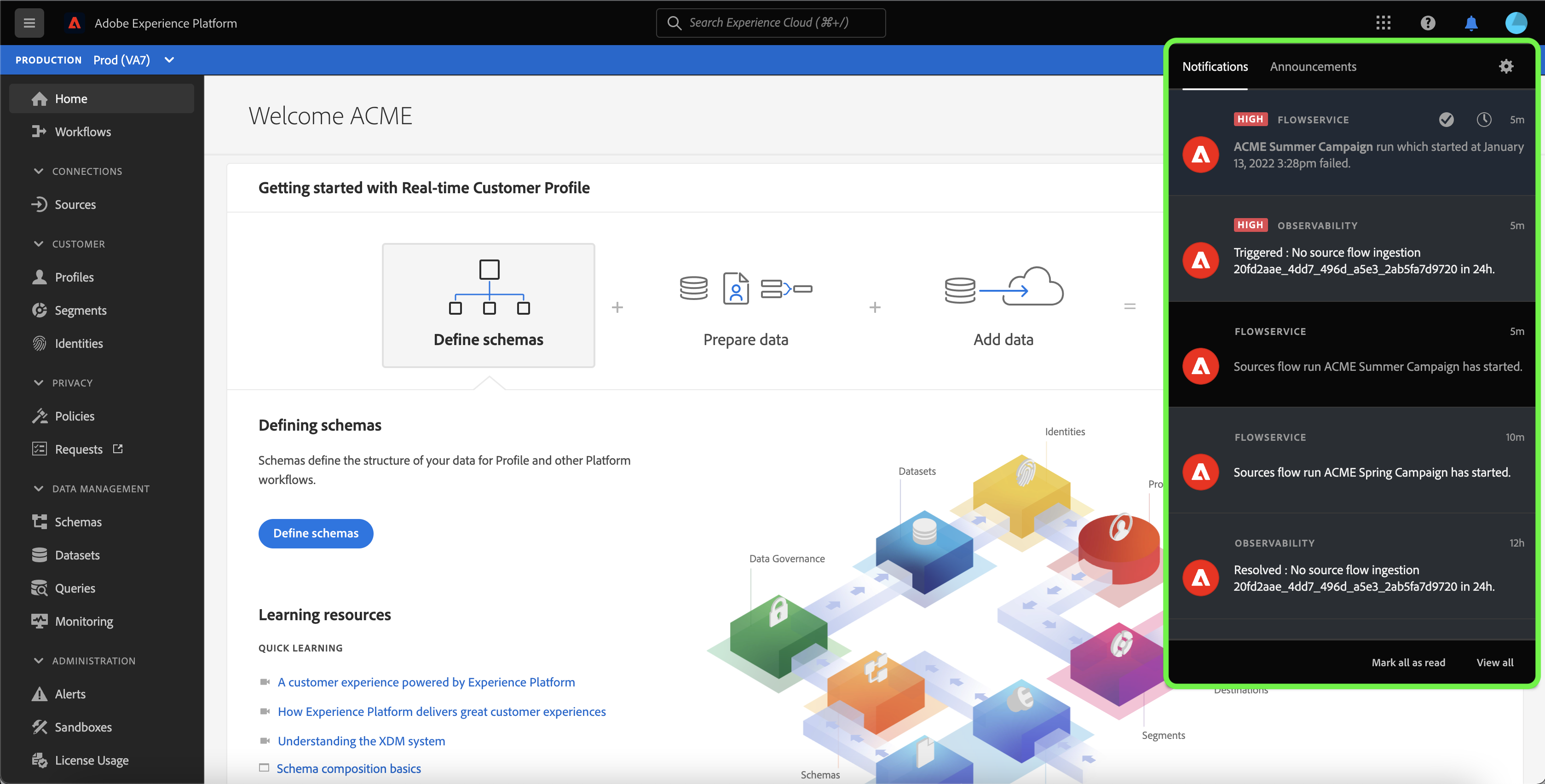Select the Add data step
1545x784 pixels.
pos(1003,306)
